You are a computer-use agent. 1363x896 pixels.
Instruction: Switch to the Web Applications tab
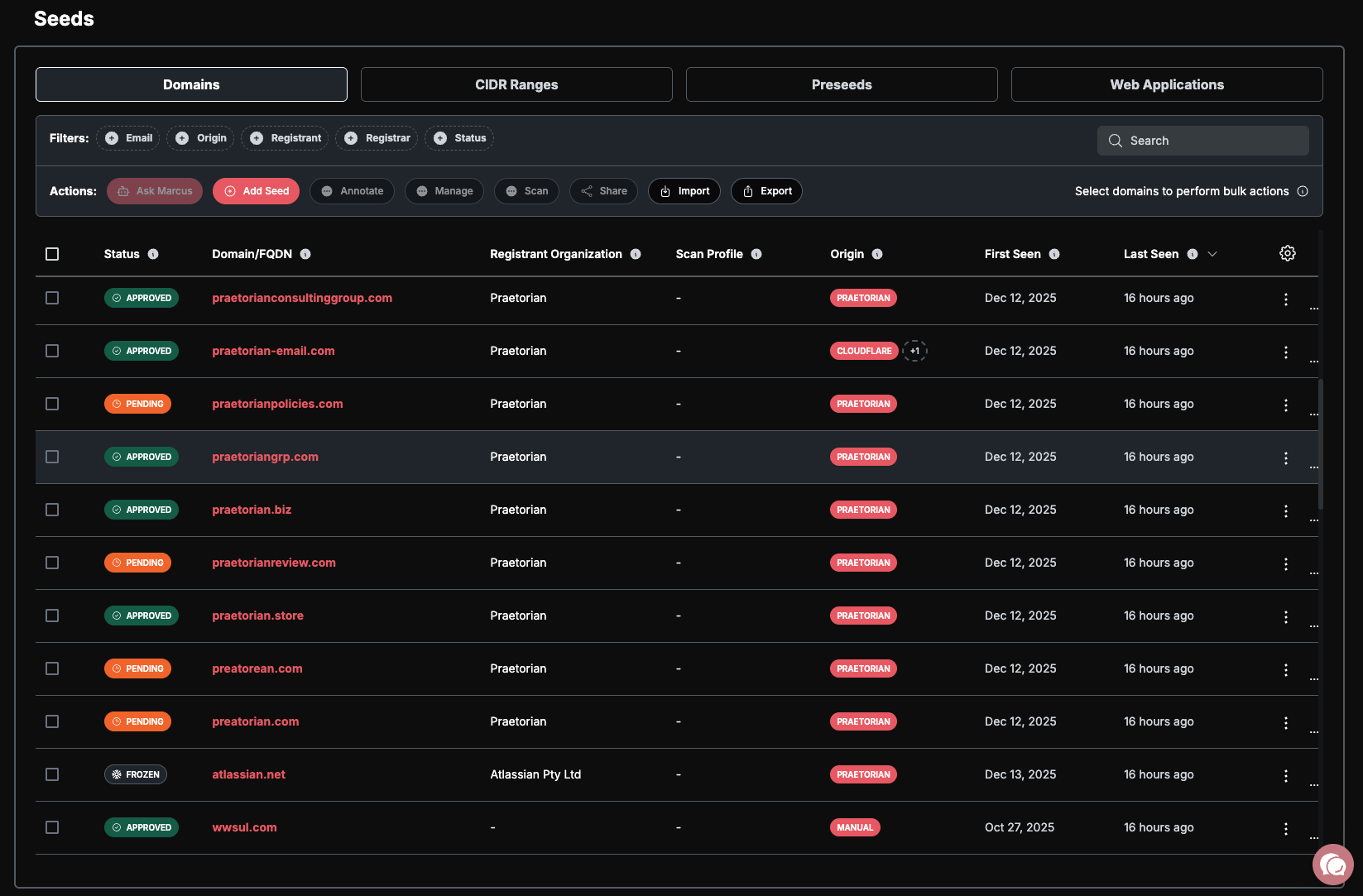[1167, 84]
